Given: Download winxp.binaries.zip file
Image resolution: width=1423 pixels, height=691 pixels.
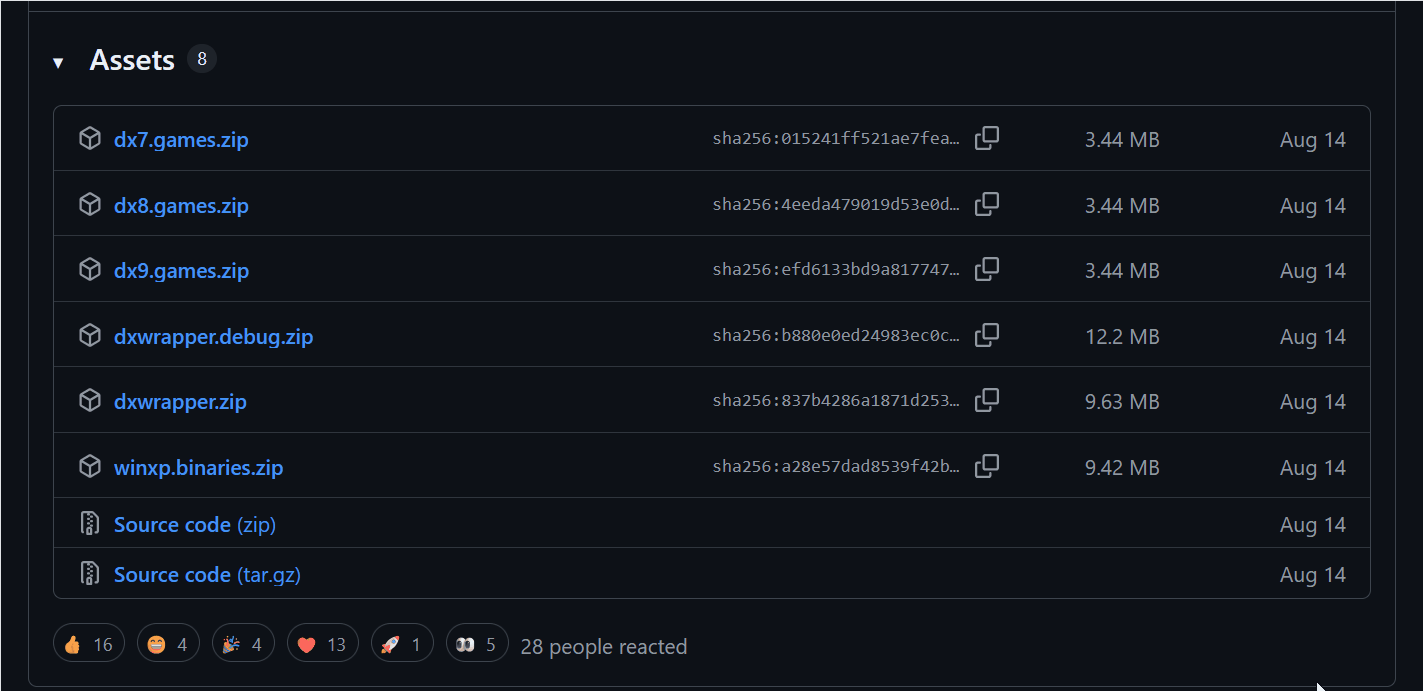Looking at the screenshot, I should coord(198,468).
